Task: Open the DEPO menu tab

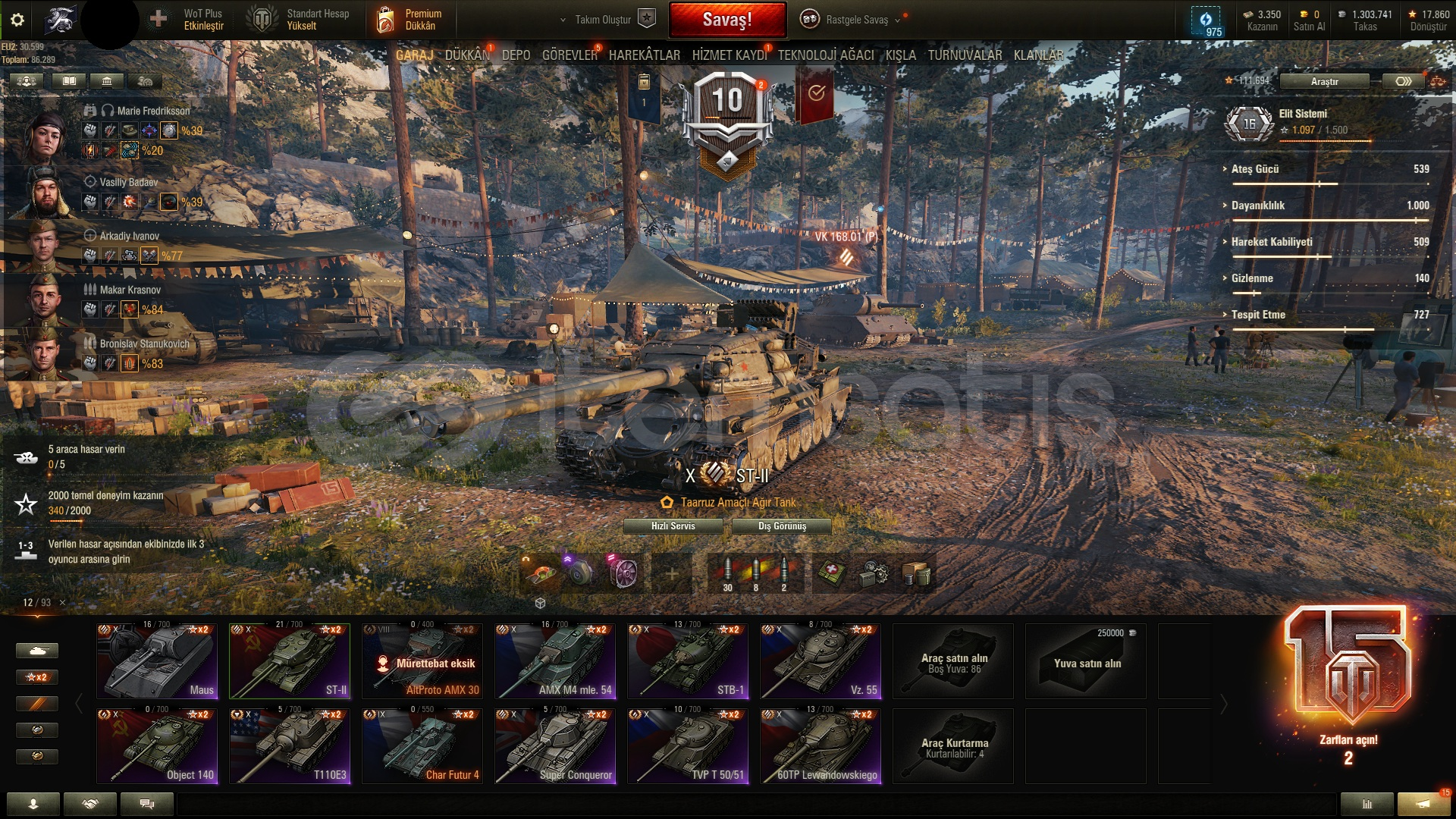Action: 516,55
